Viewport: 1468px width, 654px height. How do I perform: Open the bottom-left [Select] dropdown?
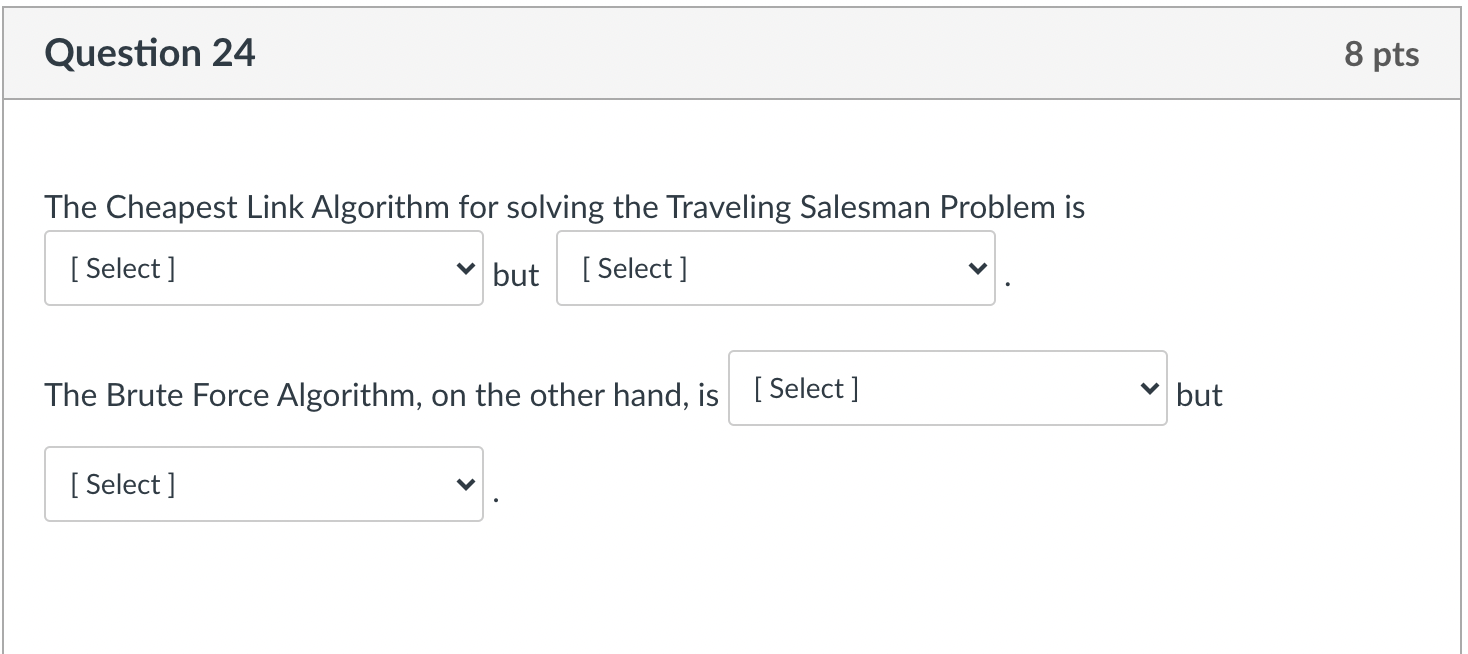263,483
